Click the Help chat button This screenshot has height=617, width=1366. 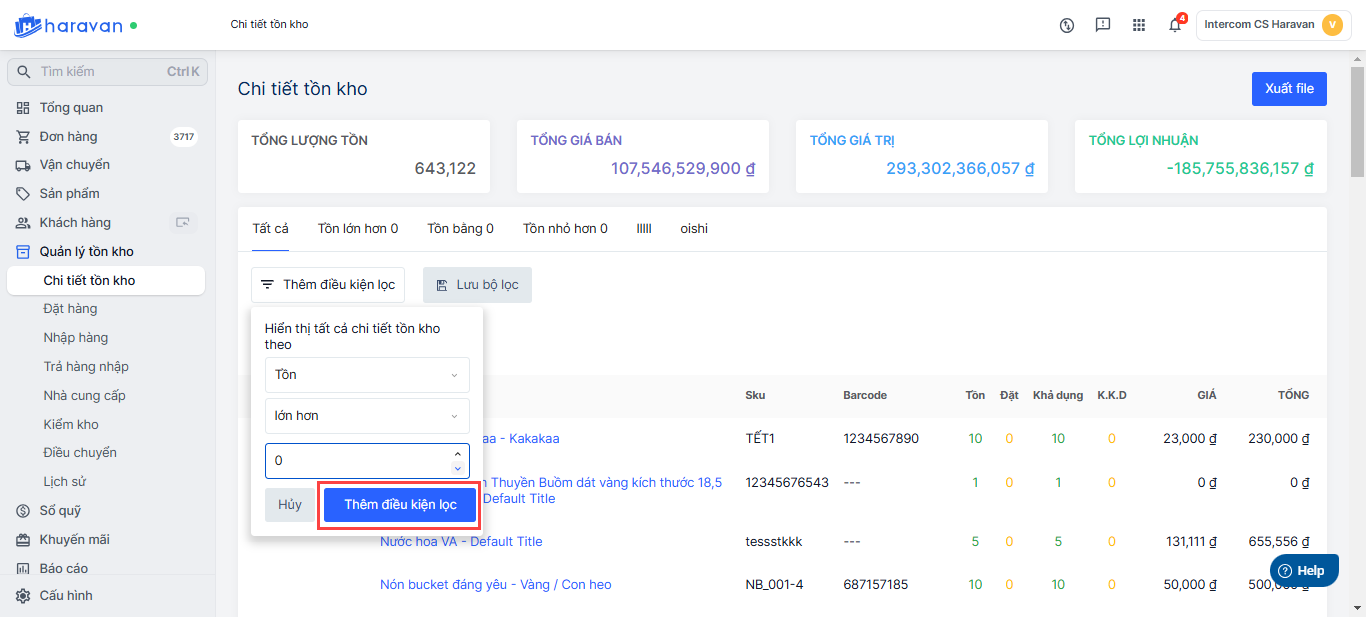click(x=1304, y=570)
